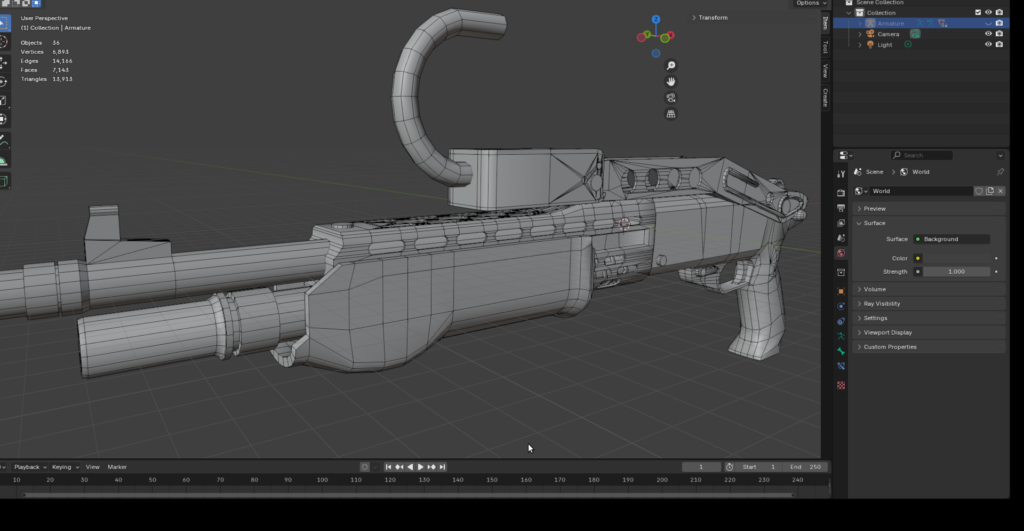Viewport: 1024px width, 531px height.
Task: Open the timeline Keying menu
Action: pos(65,467)
